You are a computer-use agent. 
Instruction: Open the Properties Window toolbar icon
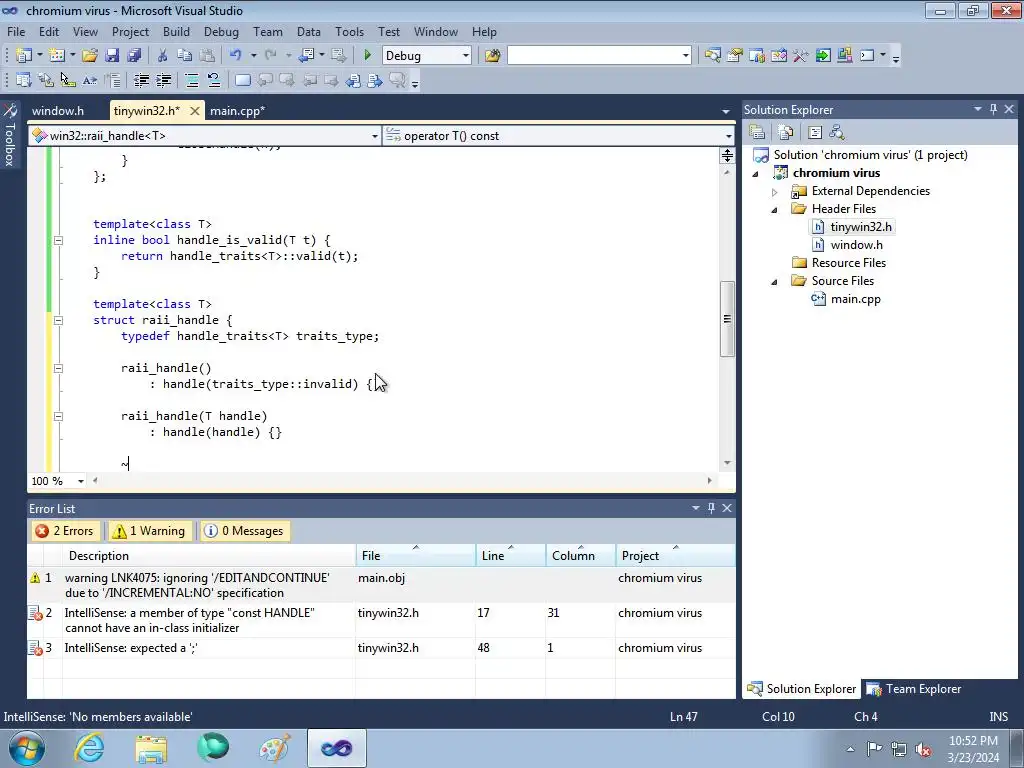(x=735, y=56)
